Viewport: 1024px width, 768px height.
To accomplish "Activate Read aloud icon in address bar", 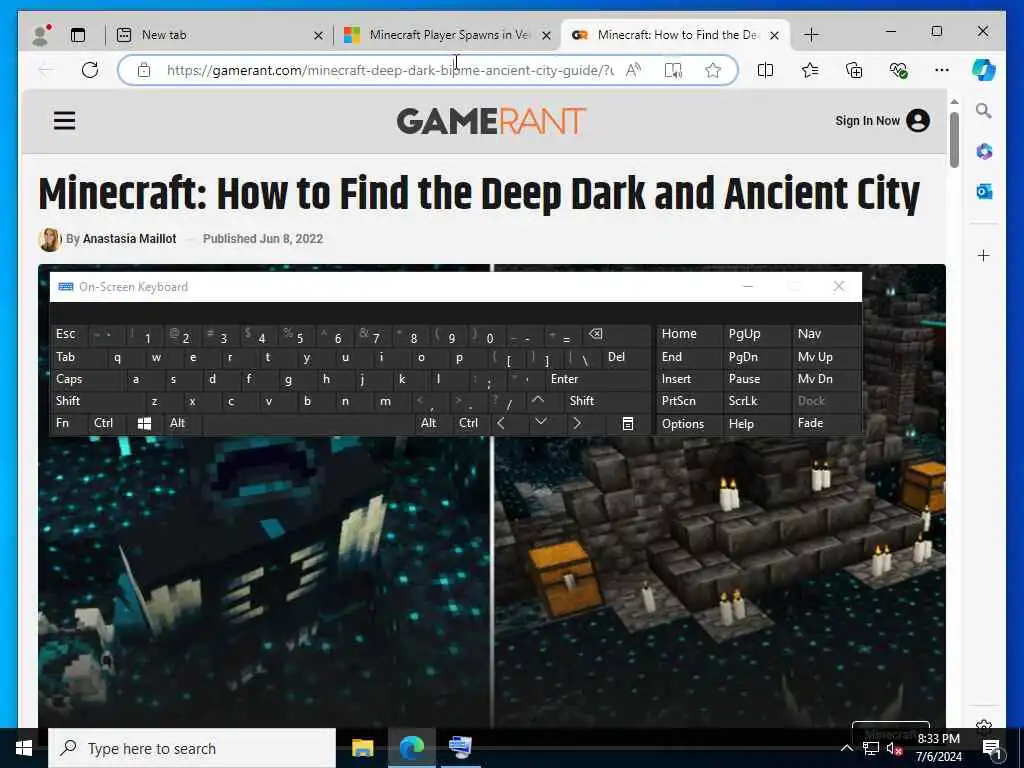I will point(633,70).
